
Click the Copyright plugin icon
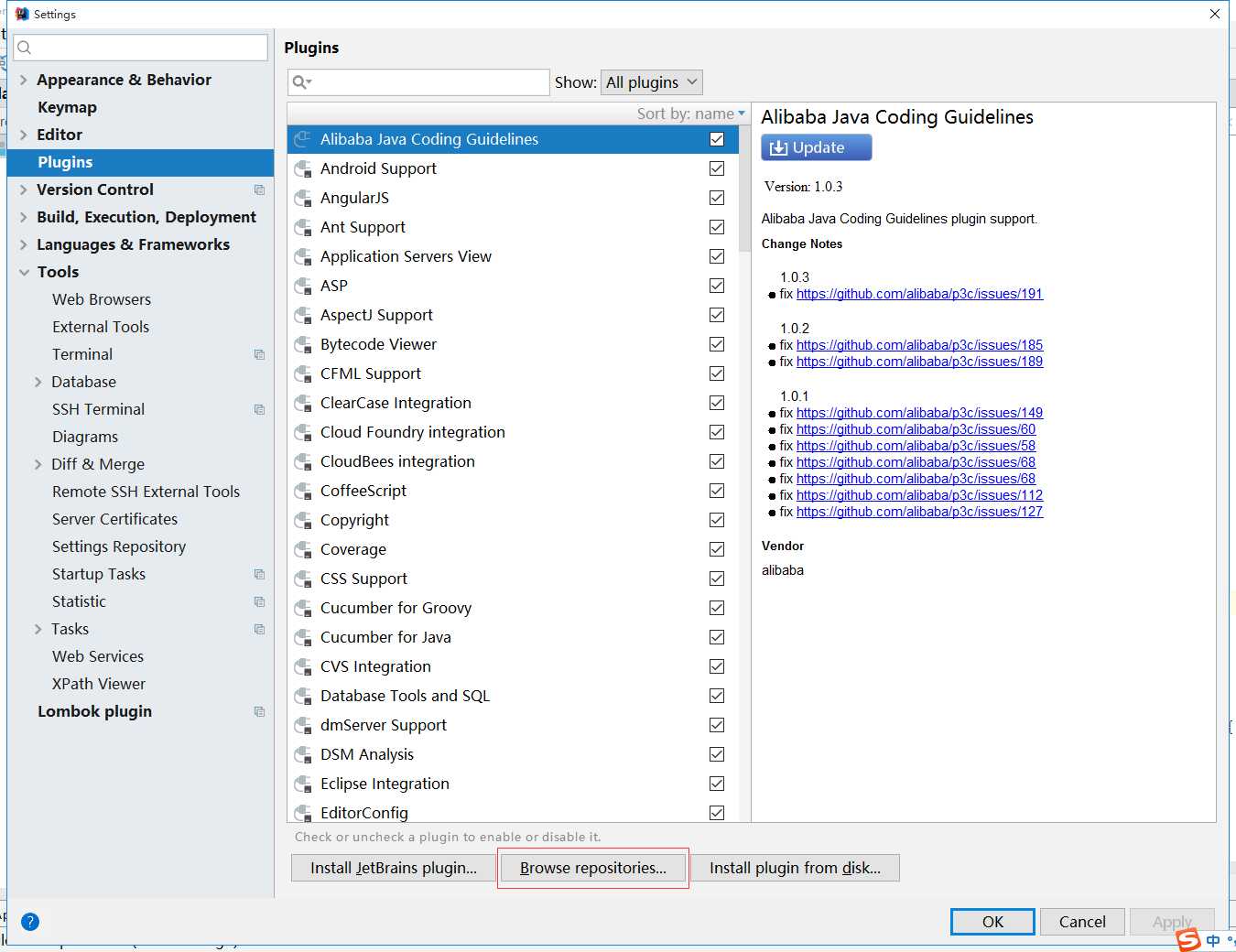click(x=303, y=520)
